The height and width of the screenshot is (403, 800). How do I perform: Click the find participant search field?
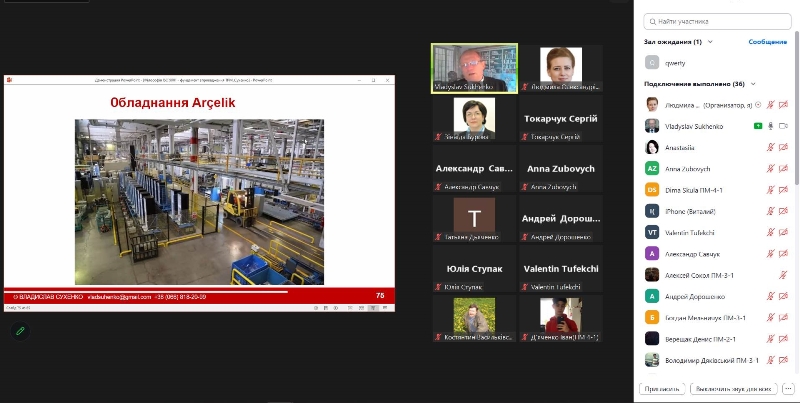click(717, 21)
